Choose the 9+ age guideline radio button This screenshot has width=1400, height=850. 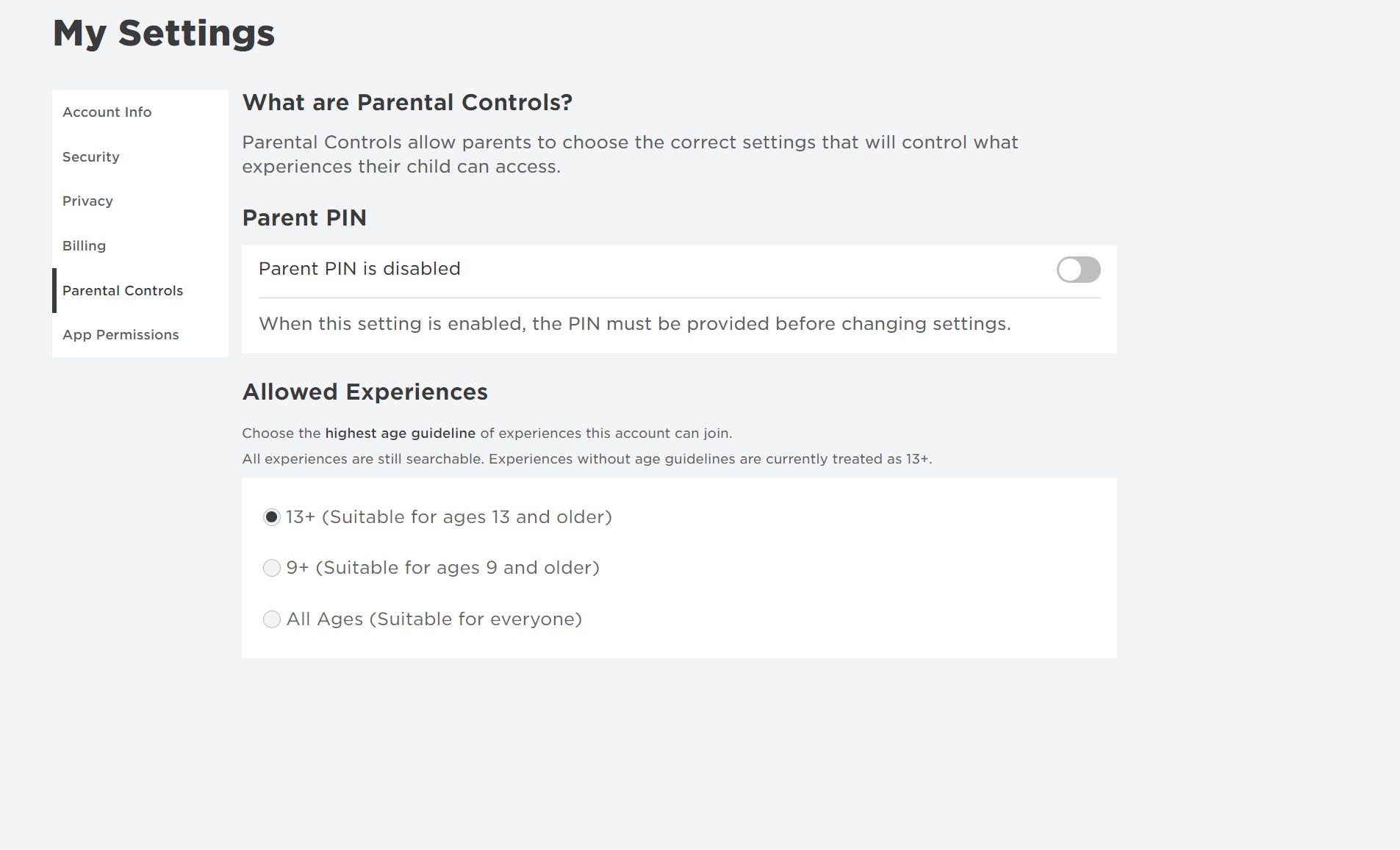point(272,568)
